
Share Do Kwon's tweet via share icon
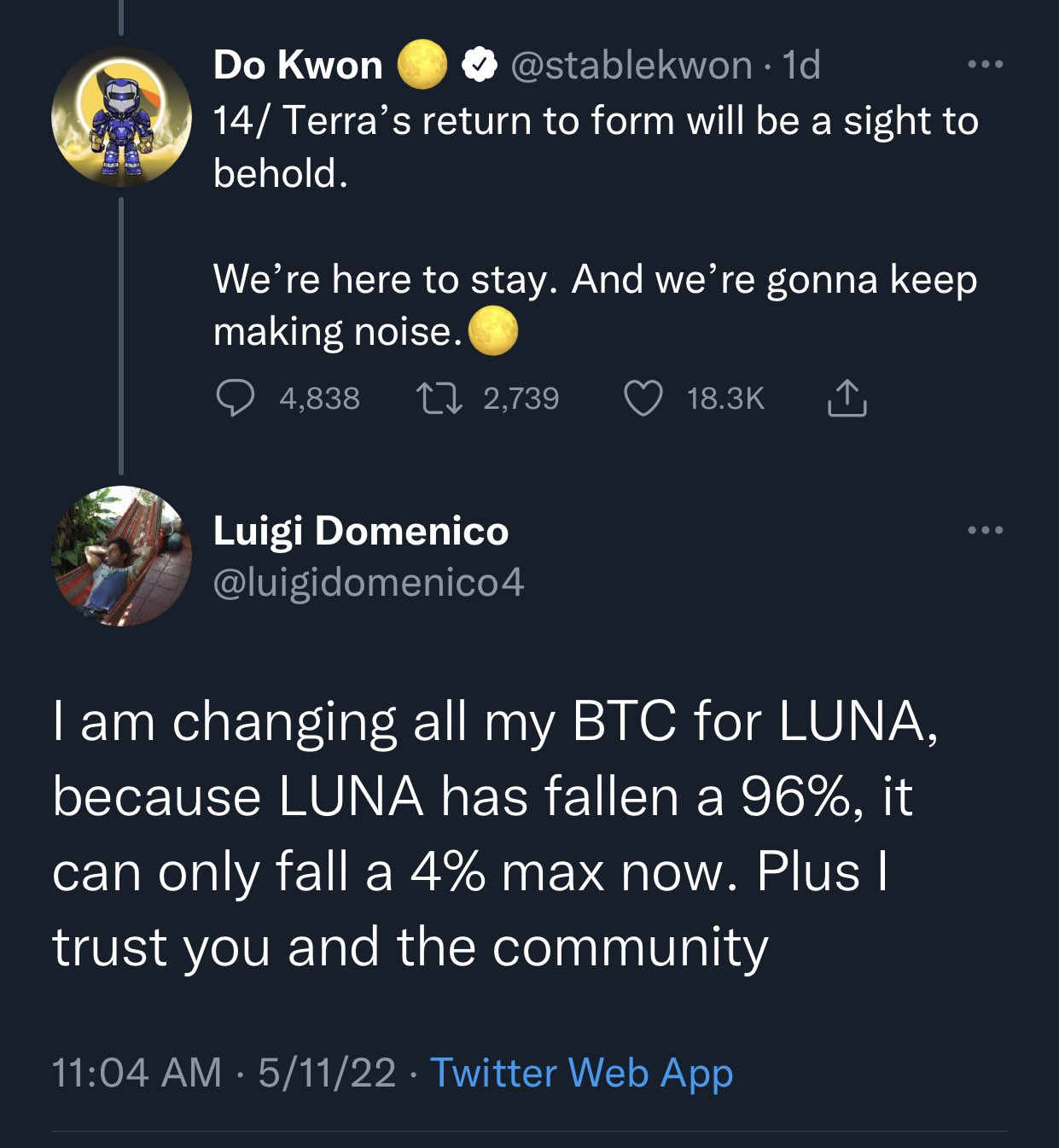pos(847,398)
